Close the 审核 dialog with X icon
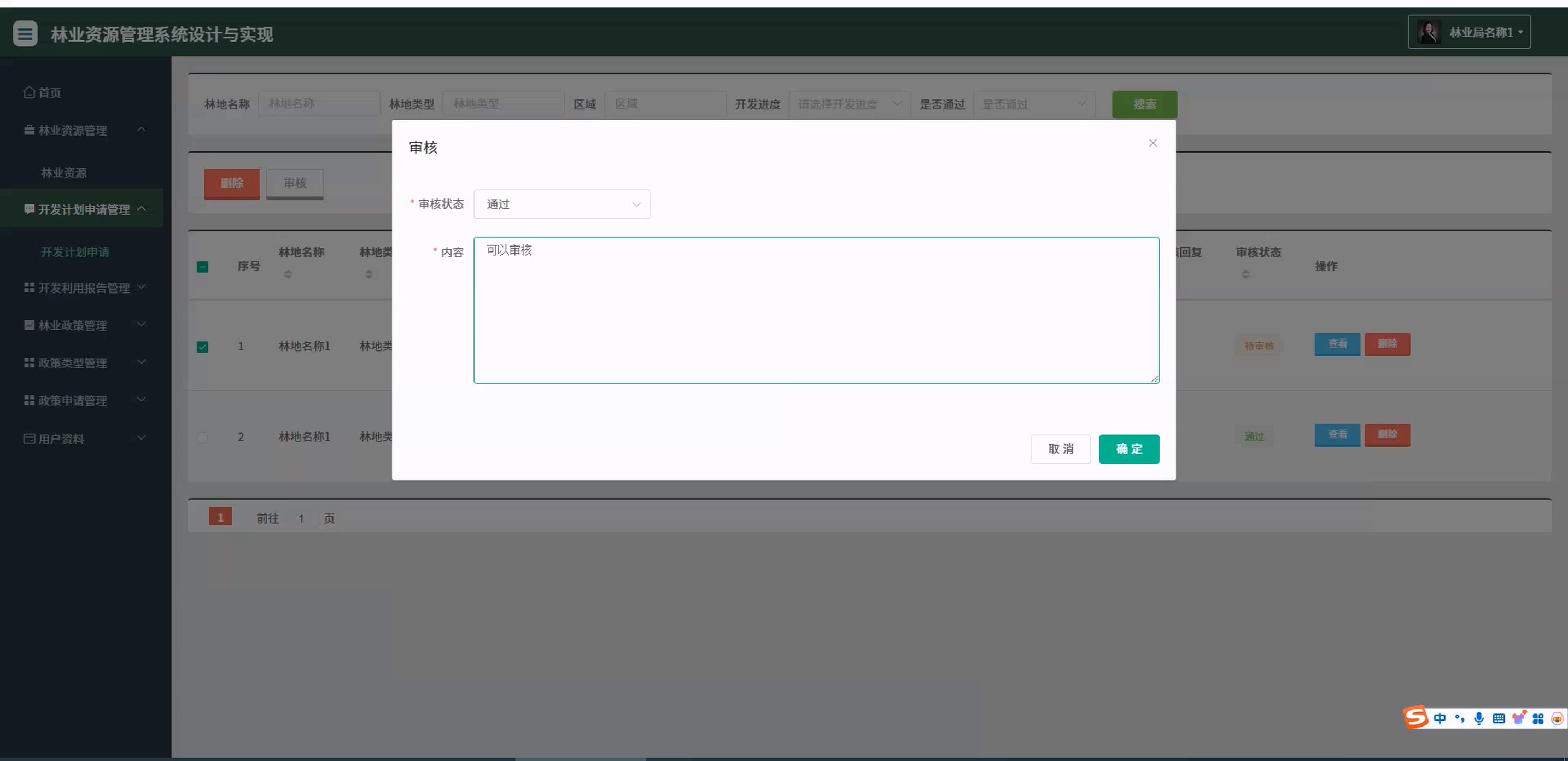1568x761 pixels. (1152, 143)
